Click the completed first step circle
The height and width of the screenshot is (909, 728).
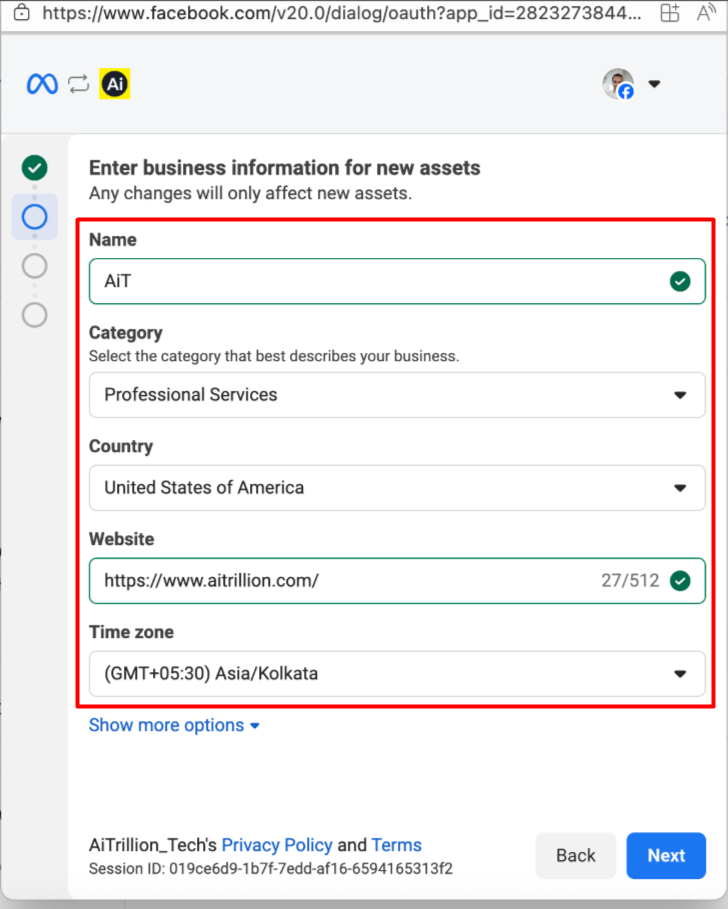[x=35, y=168]
